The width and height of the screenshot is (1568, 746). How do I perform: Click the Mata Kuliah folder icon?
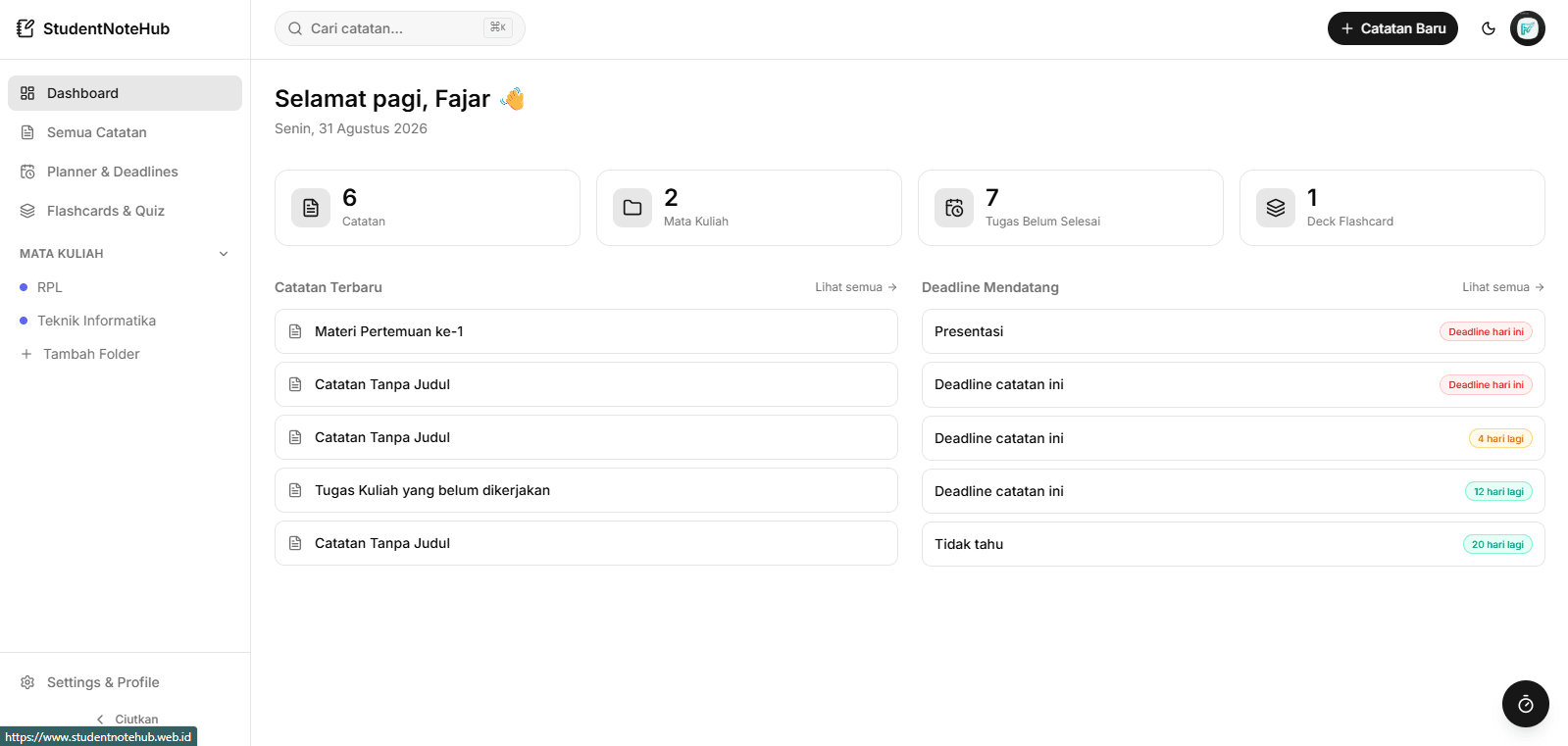tap(632, 208)
